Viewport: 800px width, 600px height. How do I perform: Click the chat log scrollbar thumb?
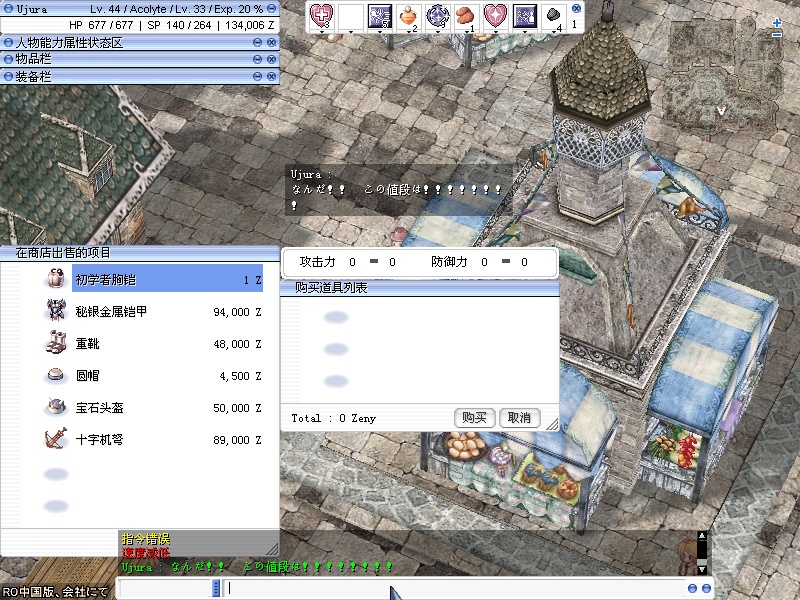[x=702, y=561]
